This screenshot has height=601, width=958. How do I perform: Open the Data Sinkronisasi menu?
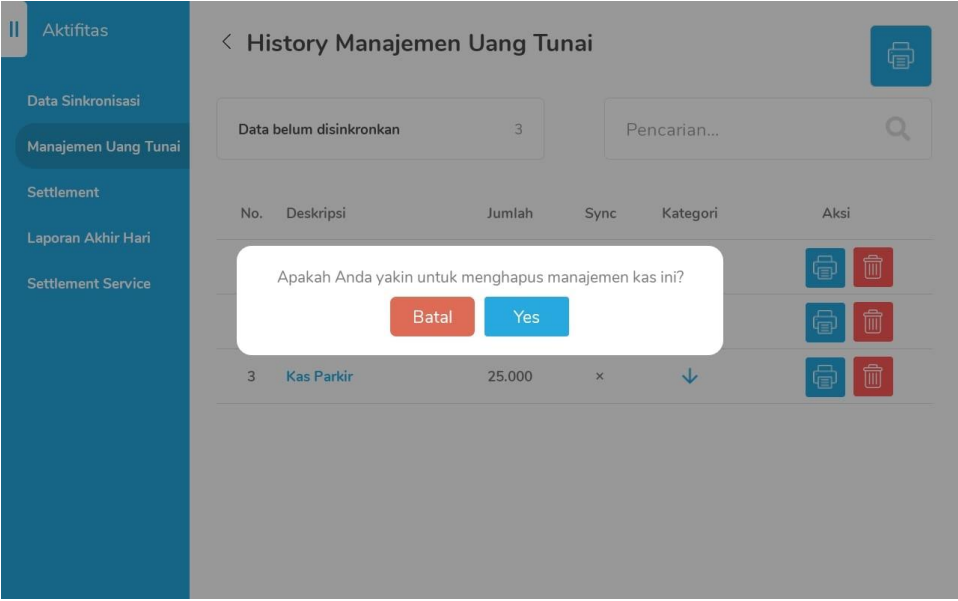(83, 101)
